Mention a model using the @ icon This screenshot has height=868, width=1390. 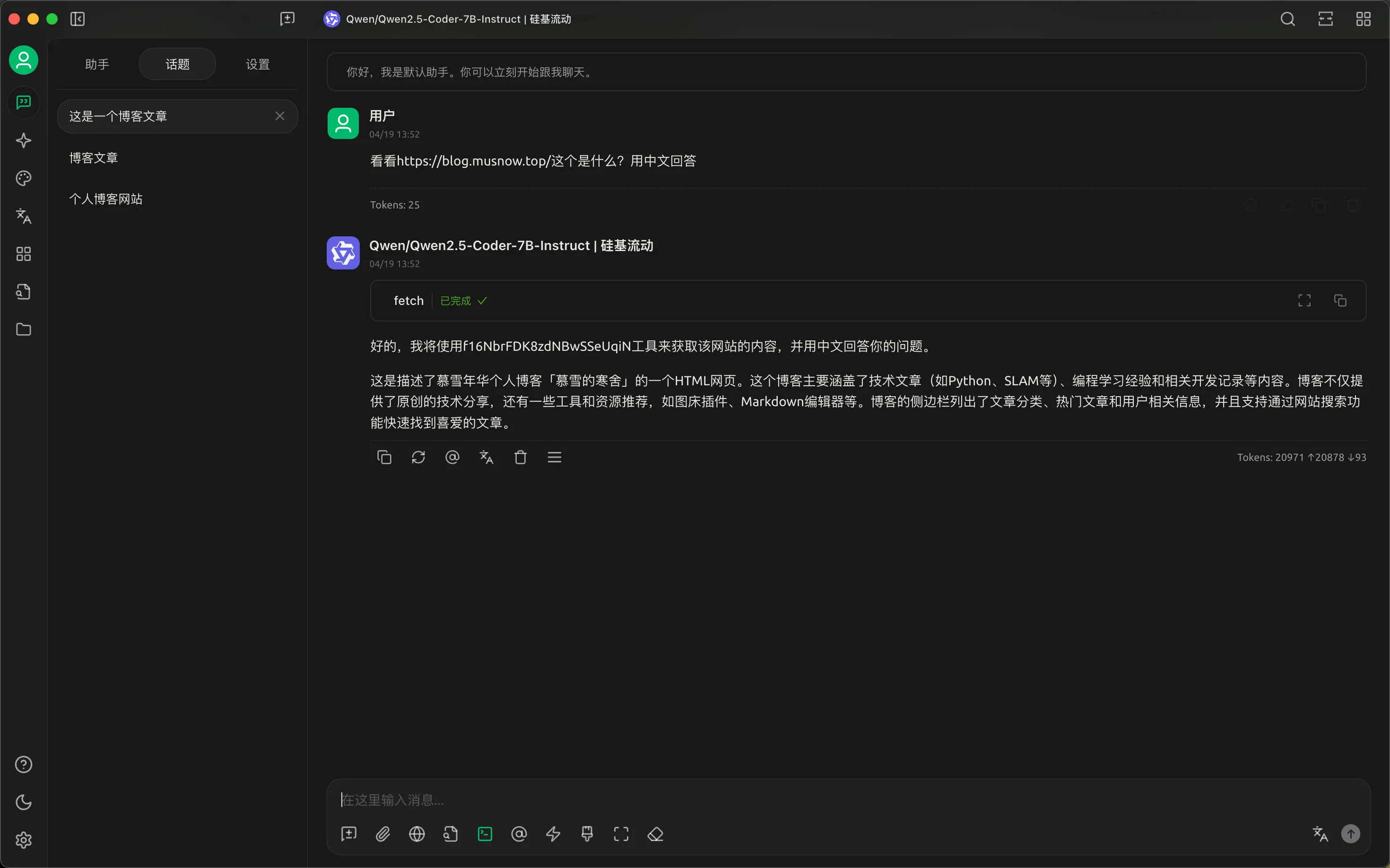click(518, 833)
